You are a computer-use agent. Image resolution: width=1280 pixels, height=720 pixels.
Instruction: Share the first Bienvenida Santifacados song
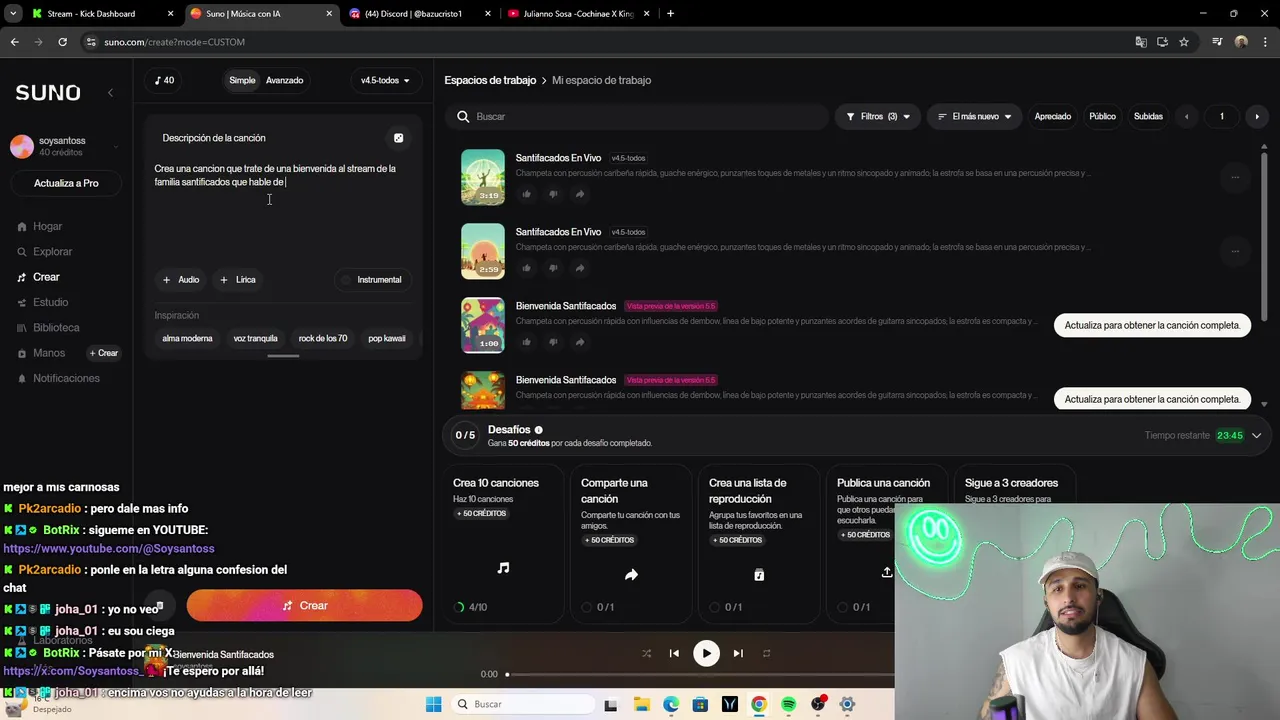(x=580, y=342)
